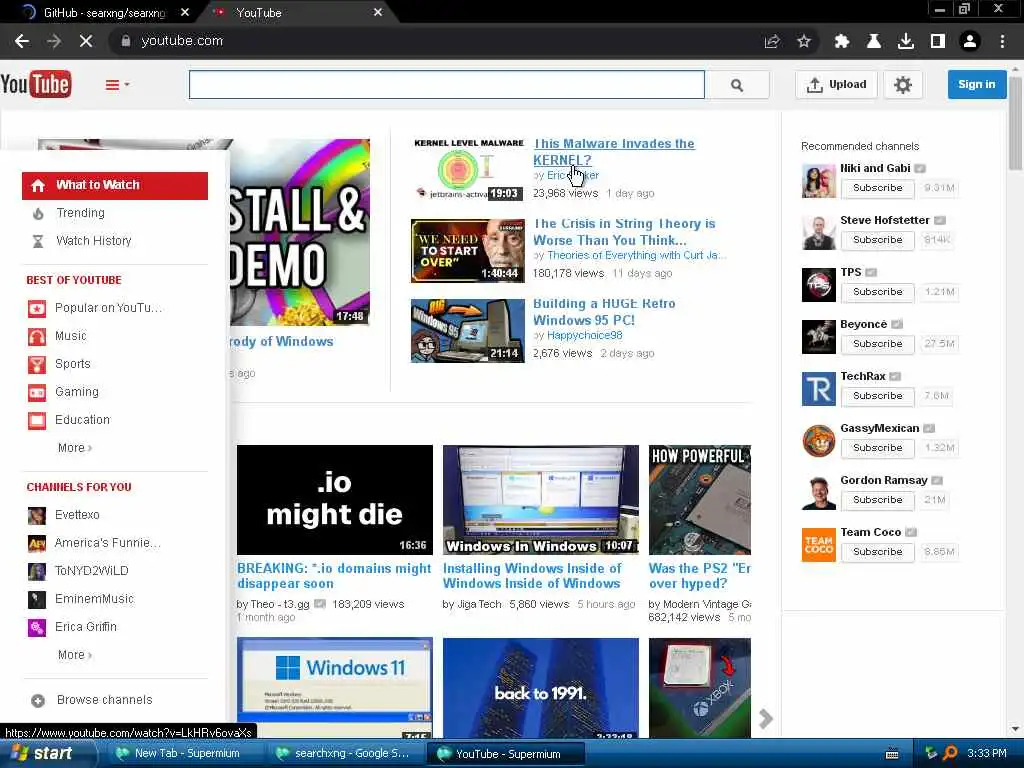Click TechRax channel avatar
This screenshot has height=768, width=1024.
[818, 389]
